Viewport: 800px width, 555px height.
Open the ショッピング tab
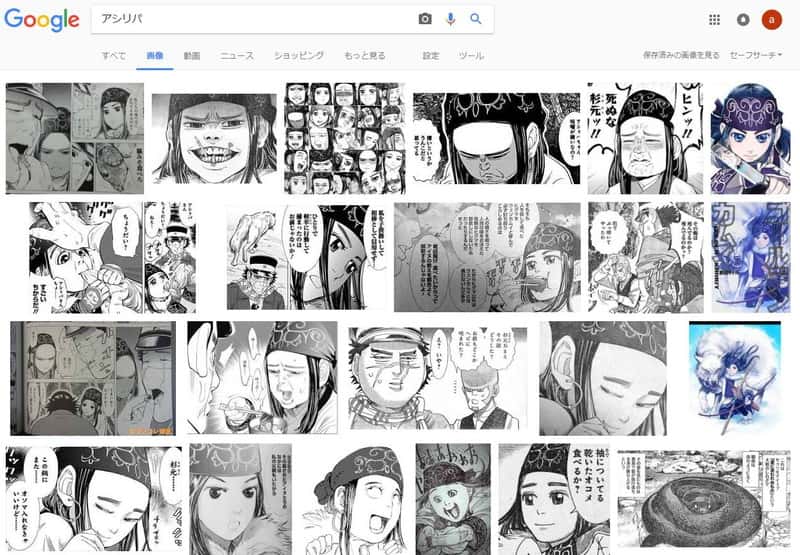[x=299, y=56]
